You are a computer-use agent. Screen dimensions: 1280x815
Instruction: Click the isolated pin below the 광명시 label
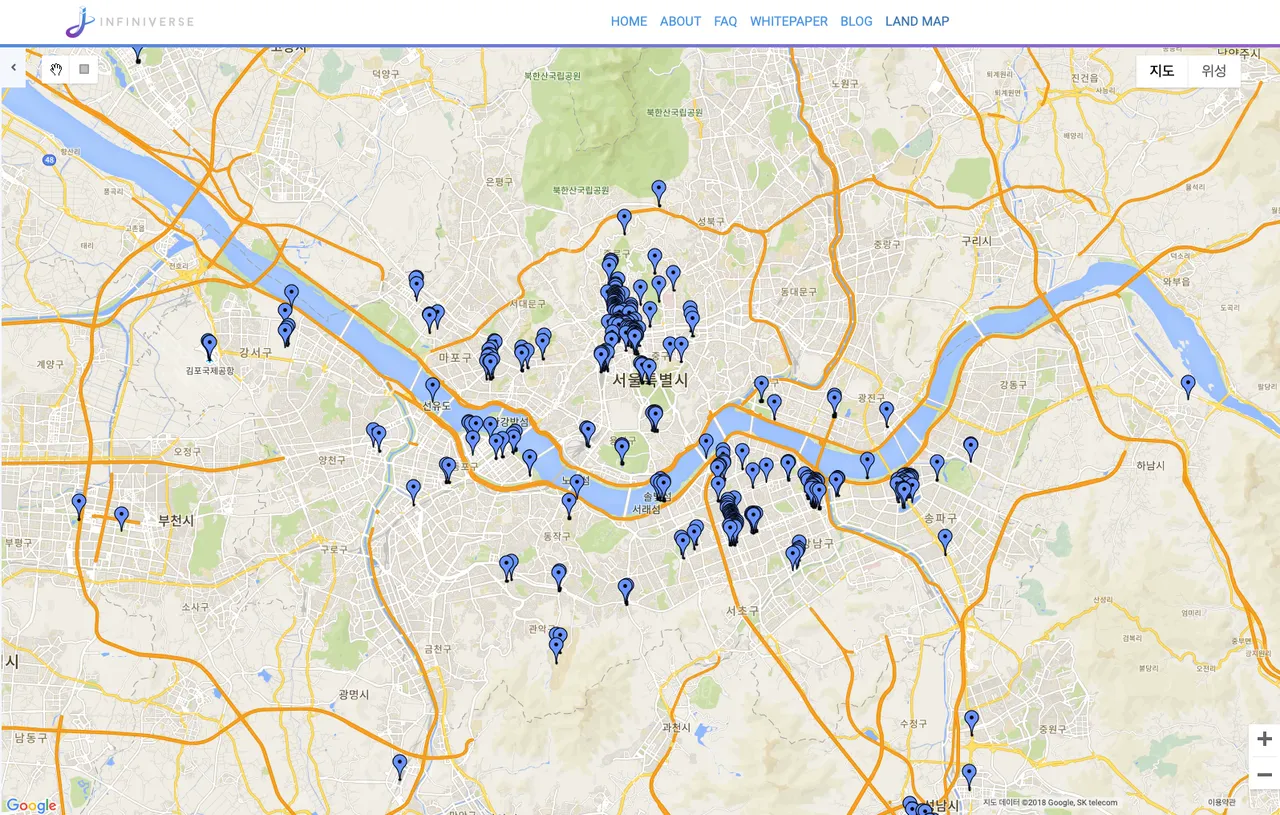[400, 767]
